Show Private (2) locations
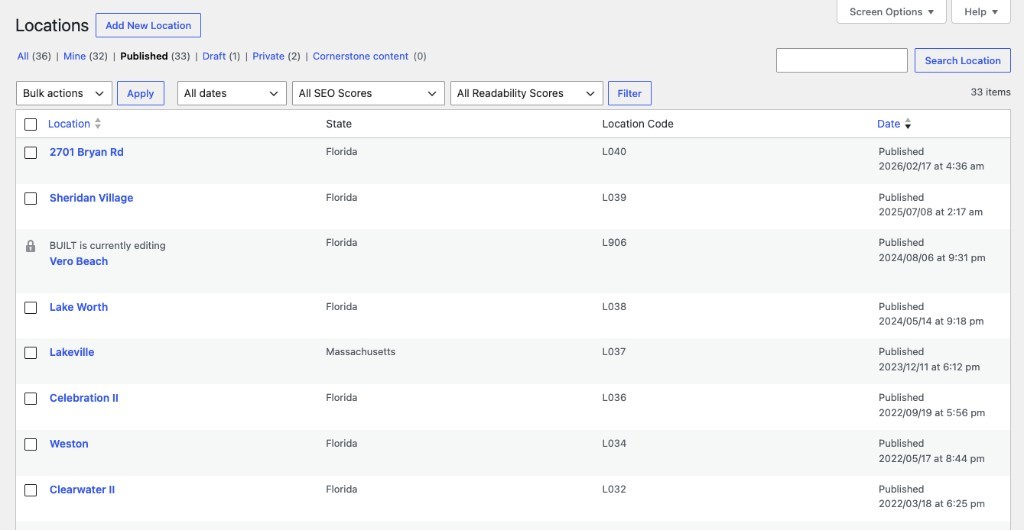 pyautogui.click(x=276, y=56)
